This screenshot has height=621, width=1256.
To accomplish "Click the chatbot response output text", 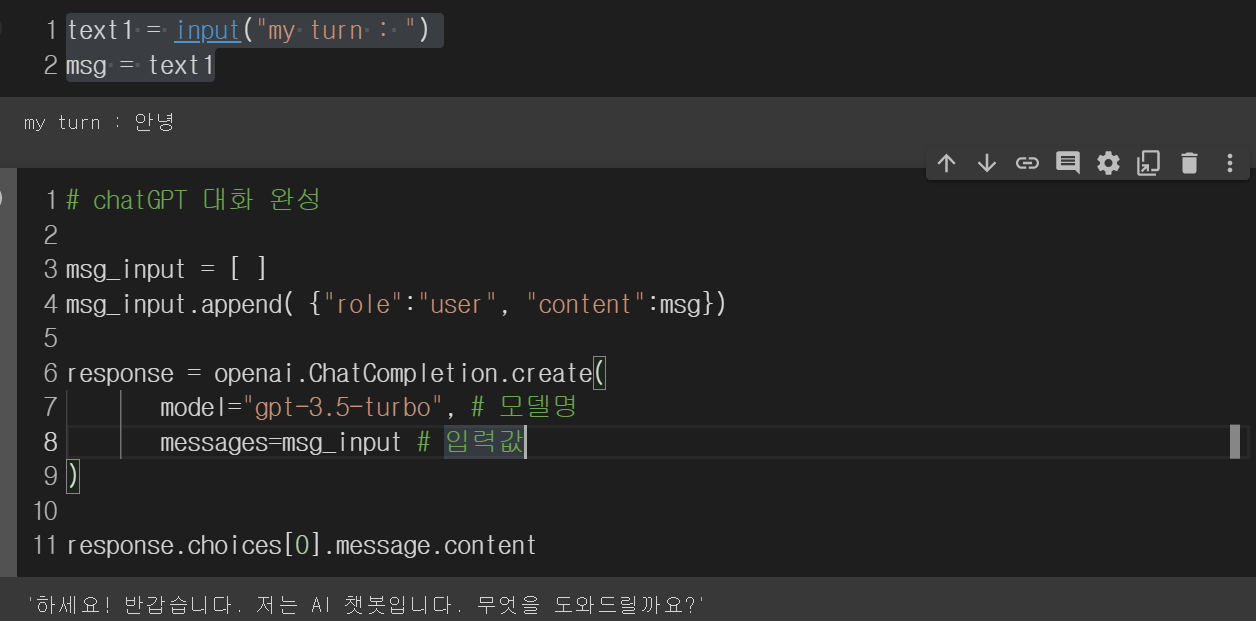I will [366, 604].
